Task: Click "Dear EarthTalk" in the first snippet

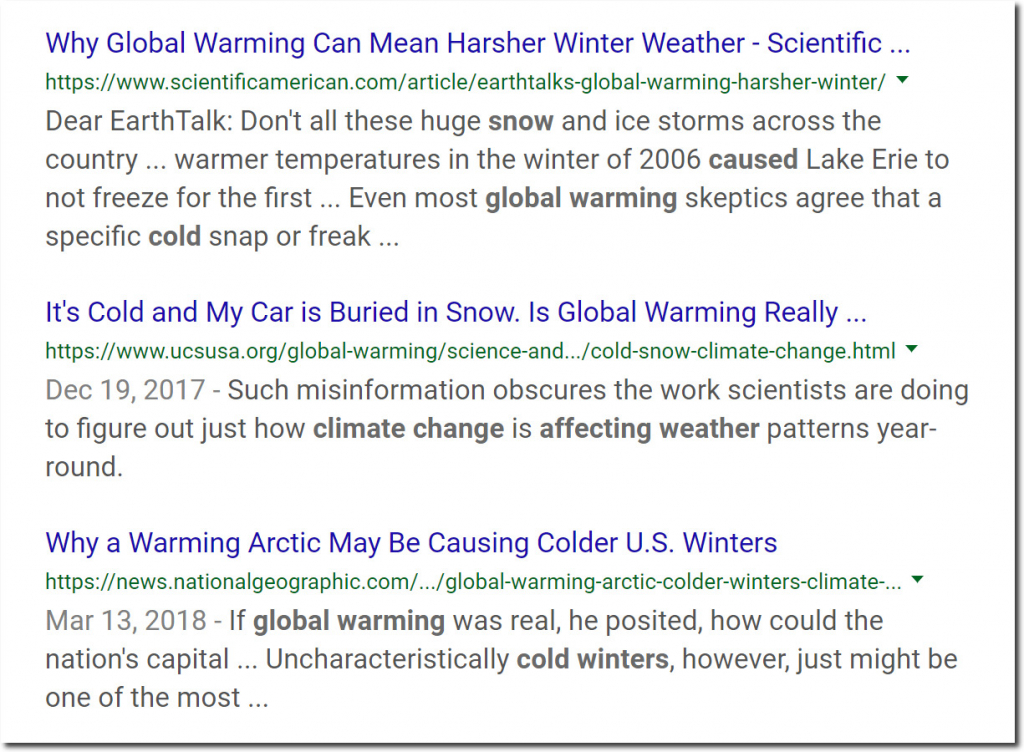Action: [x=138, y=121]
